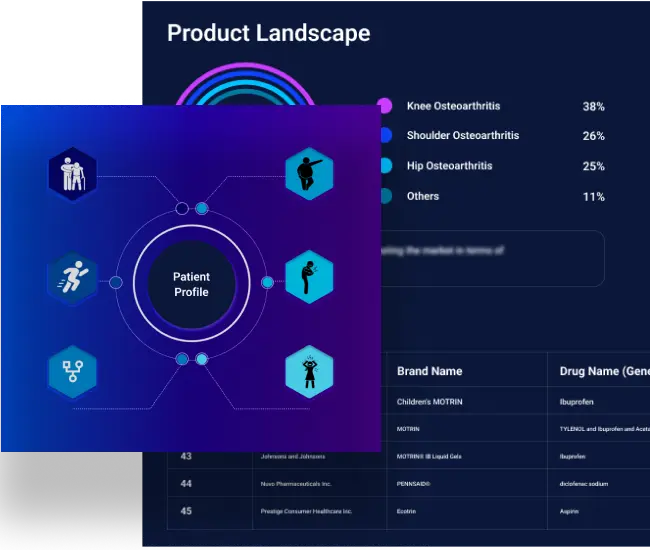Select the overweight person pointing hexagon icon
Image resolution: width=650 pixels, height=550 pixels.
tap(309, 174)
